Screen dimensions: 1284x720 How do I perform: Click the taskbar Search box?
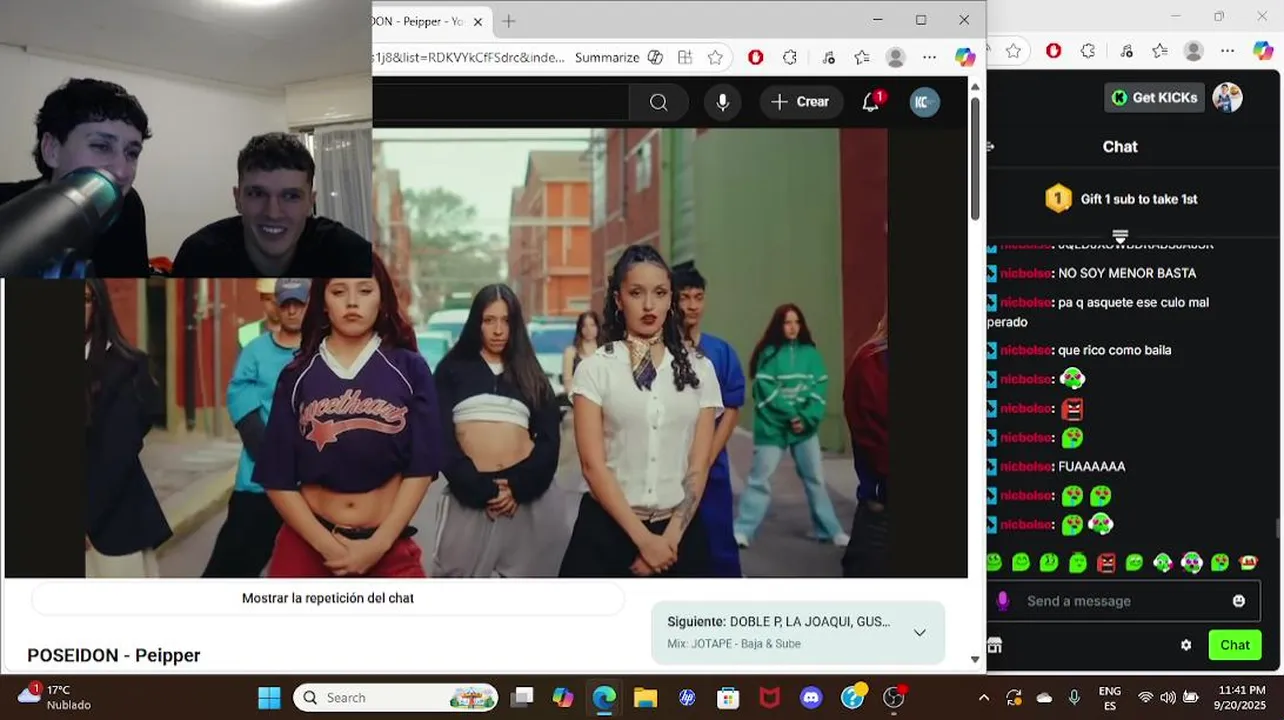click(396, 698)
